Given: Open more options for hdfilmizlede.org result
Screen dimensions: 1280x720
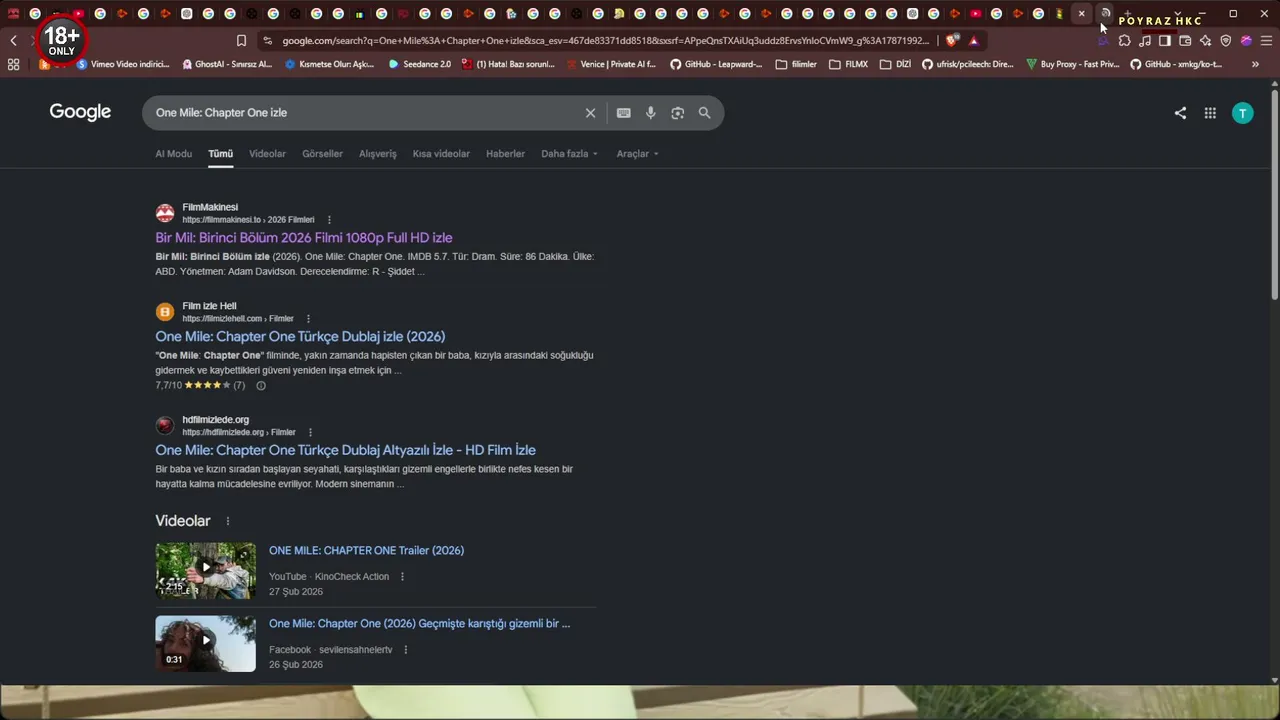Looking at the screenshot, I should tap(310, 433).
